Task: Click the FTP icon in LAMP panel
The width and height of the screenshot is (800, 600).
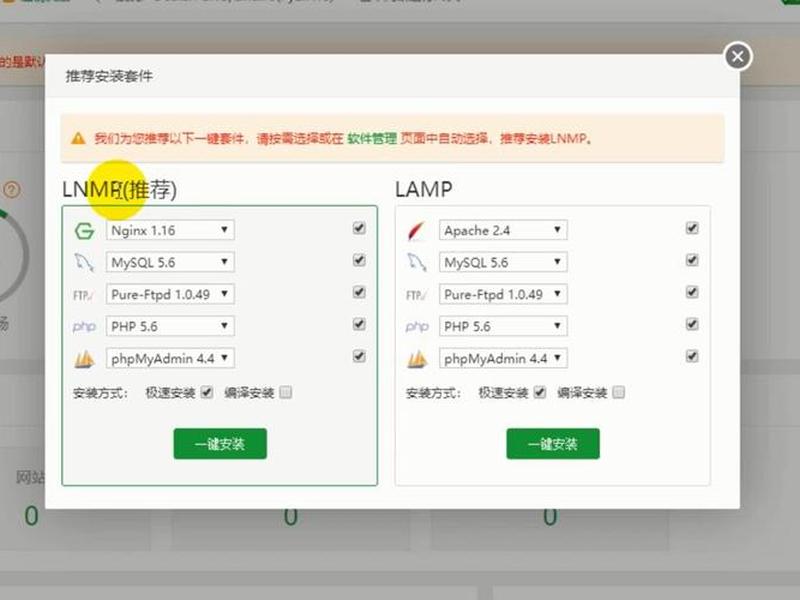Action: (416, 295)
